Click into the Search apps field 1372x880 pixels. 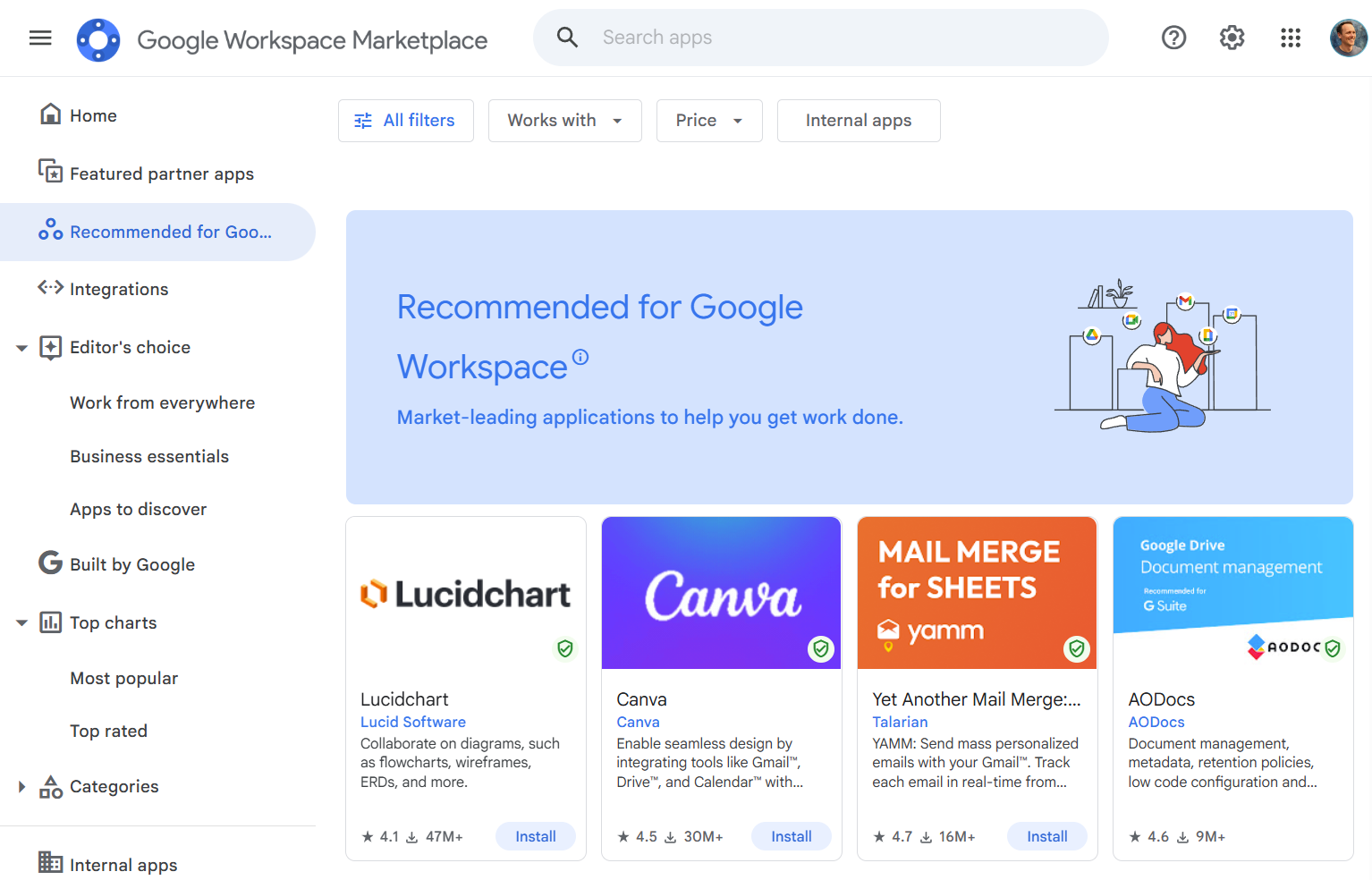(821, 38)
